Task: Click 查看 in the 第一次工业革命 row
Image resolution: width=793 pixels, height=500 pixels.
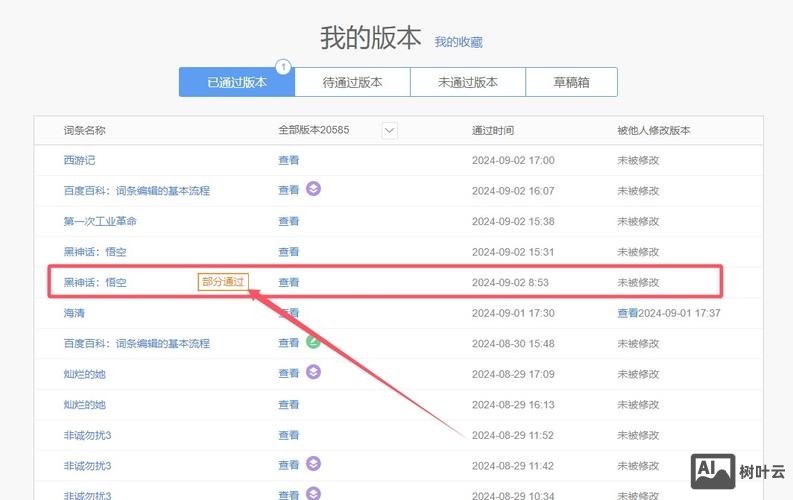Action: pos(289,221)
